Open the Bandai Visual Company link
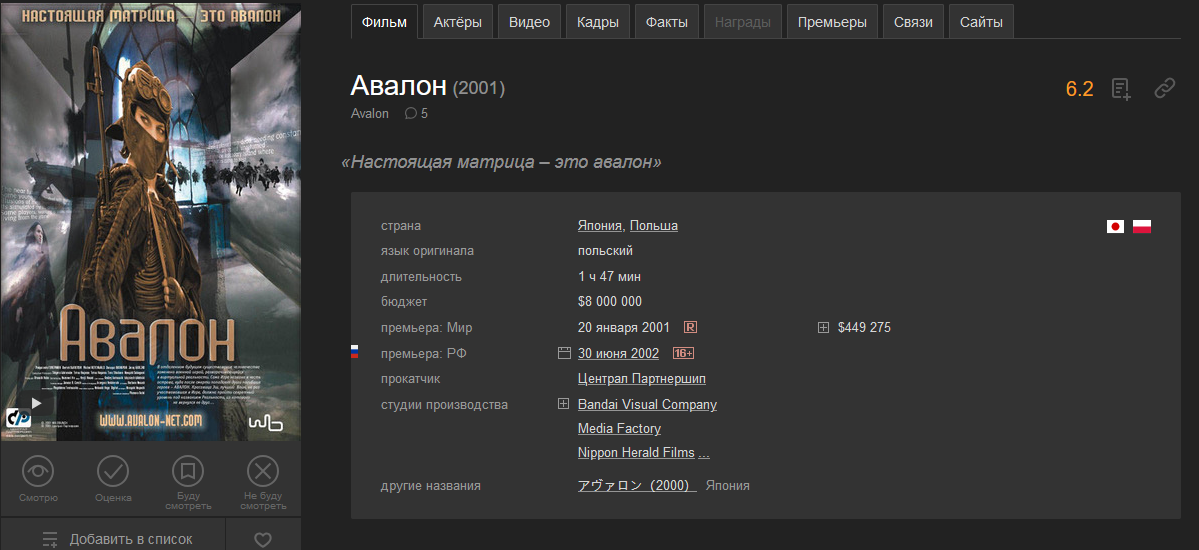This screenshot has height=550, width=1199. coord(647,404)
